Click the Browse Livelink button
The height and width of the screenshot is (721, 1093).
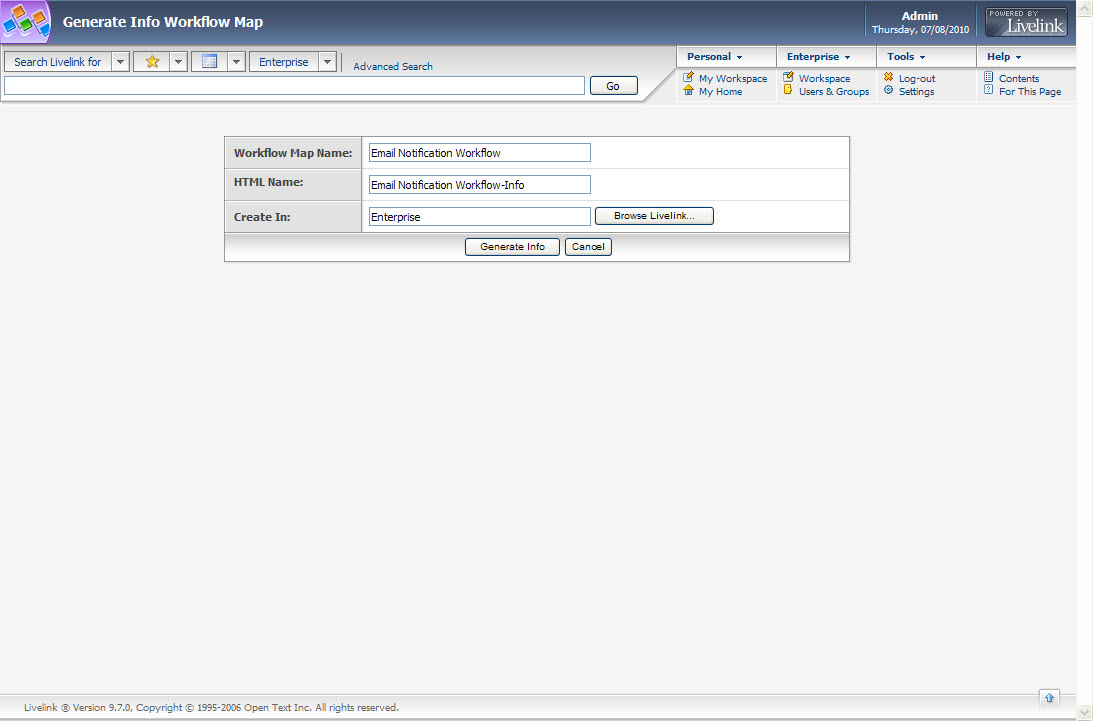pos(654,216)
